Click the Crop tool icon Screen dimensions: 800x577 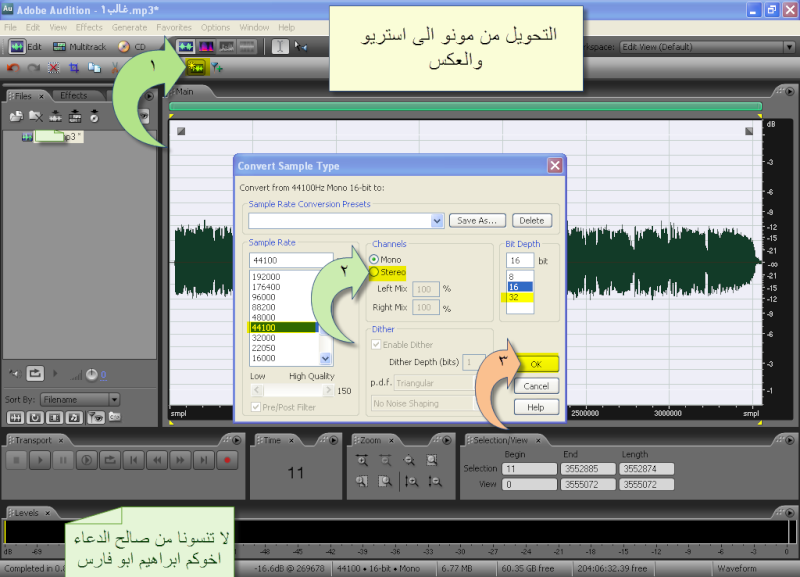coord(73,67)
